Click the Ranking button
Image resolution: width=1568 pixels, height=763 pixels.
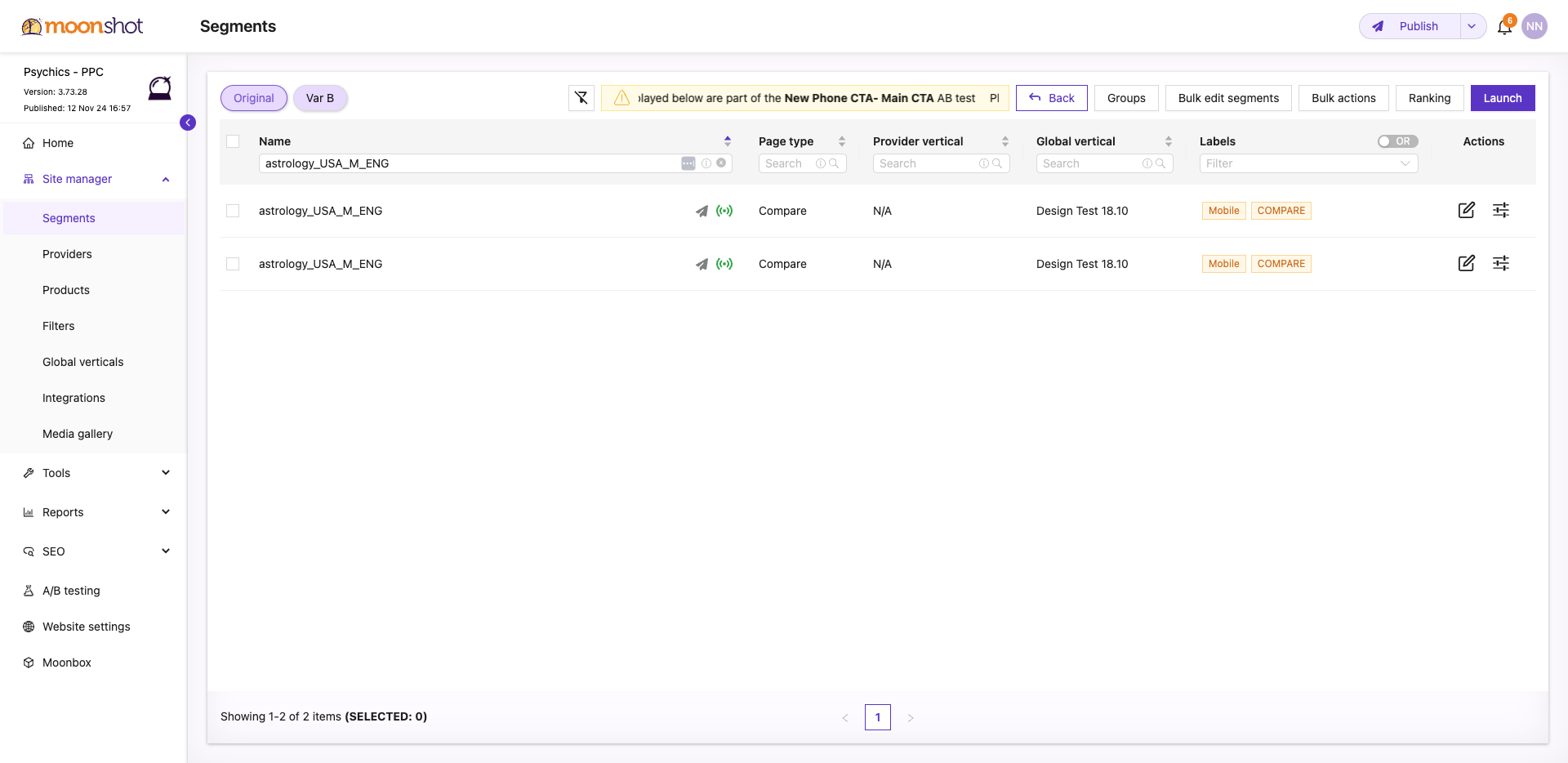[1429, 98]
